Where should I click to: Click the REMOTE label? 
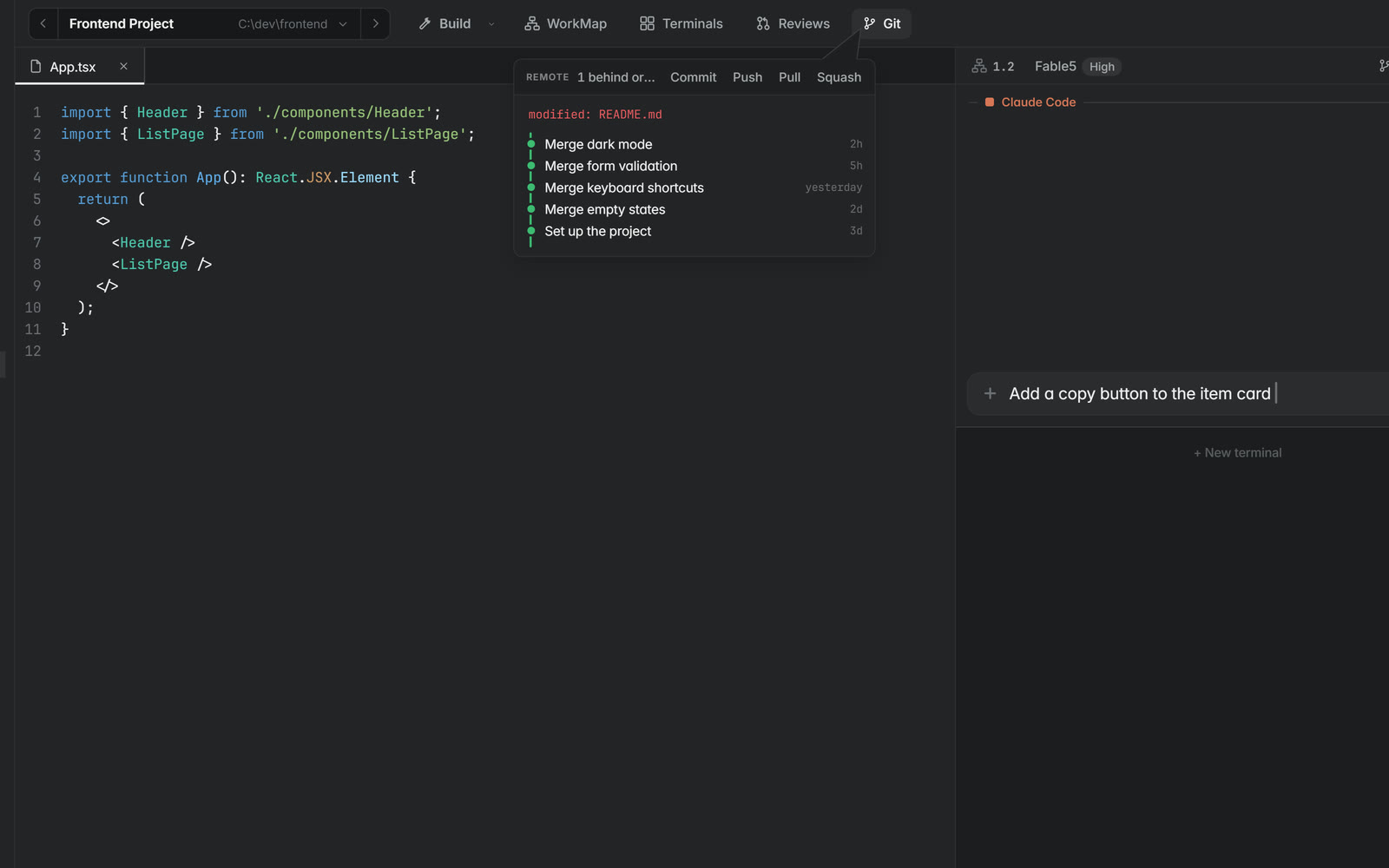coord(548,77)
